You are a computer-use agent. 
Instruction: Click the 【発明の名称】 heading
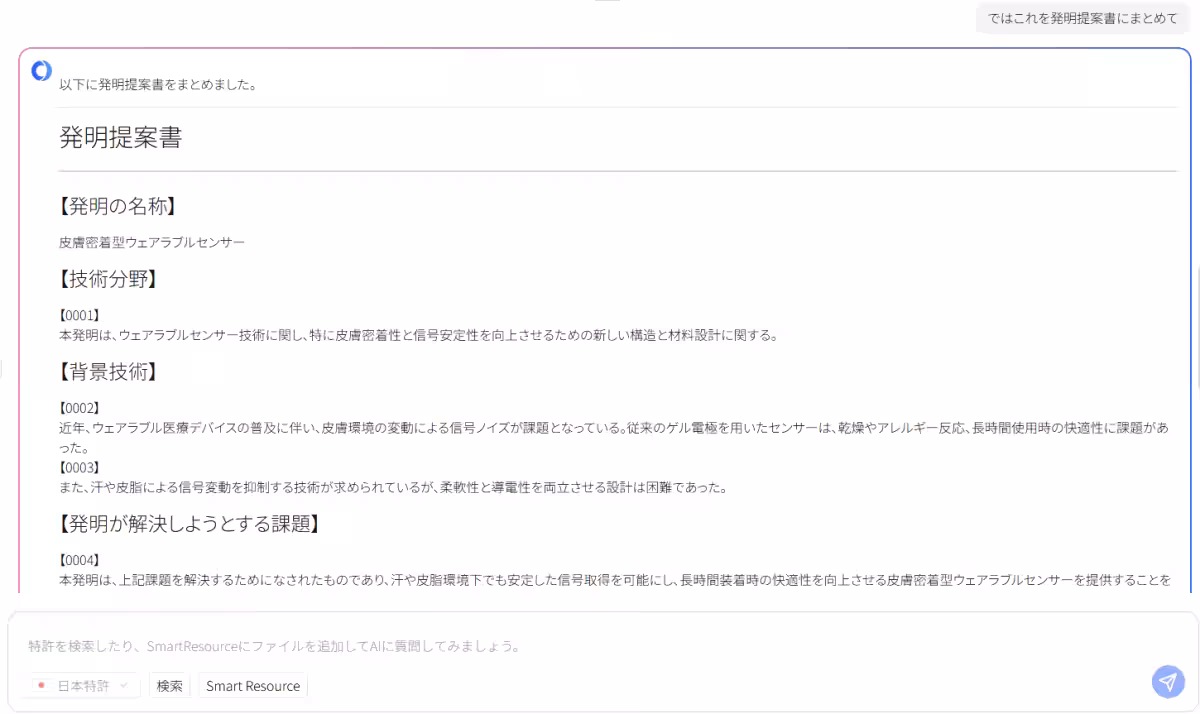click(116, 206)
